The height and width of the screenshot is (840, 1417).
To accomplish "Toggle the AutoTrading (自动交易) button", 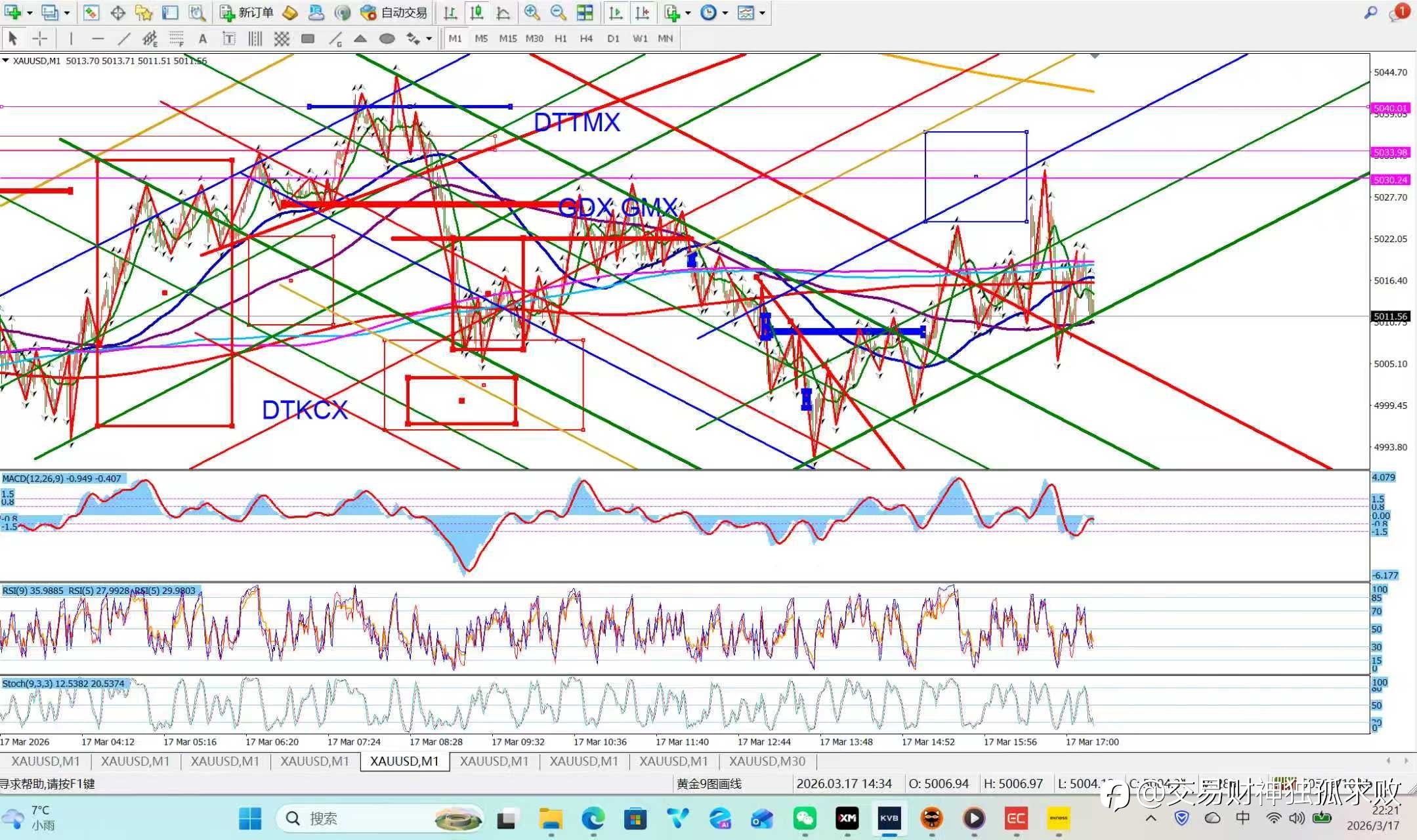I will pyautogui.click(x=394, y=12).
